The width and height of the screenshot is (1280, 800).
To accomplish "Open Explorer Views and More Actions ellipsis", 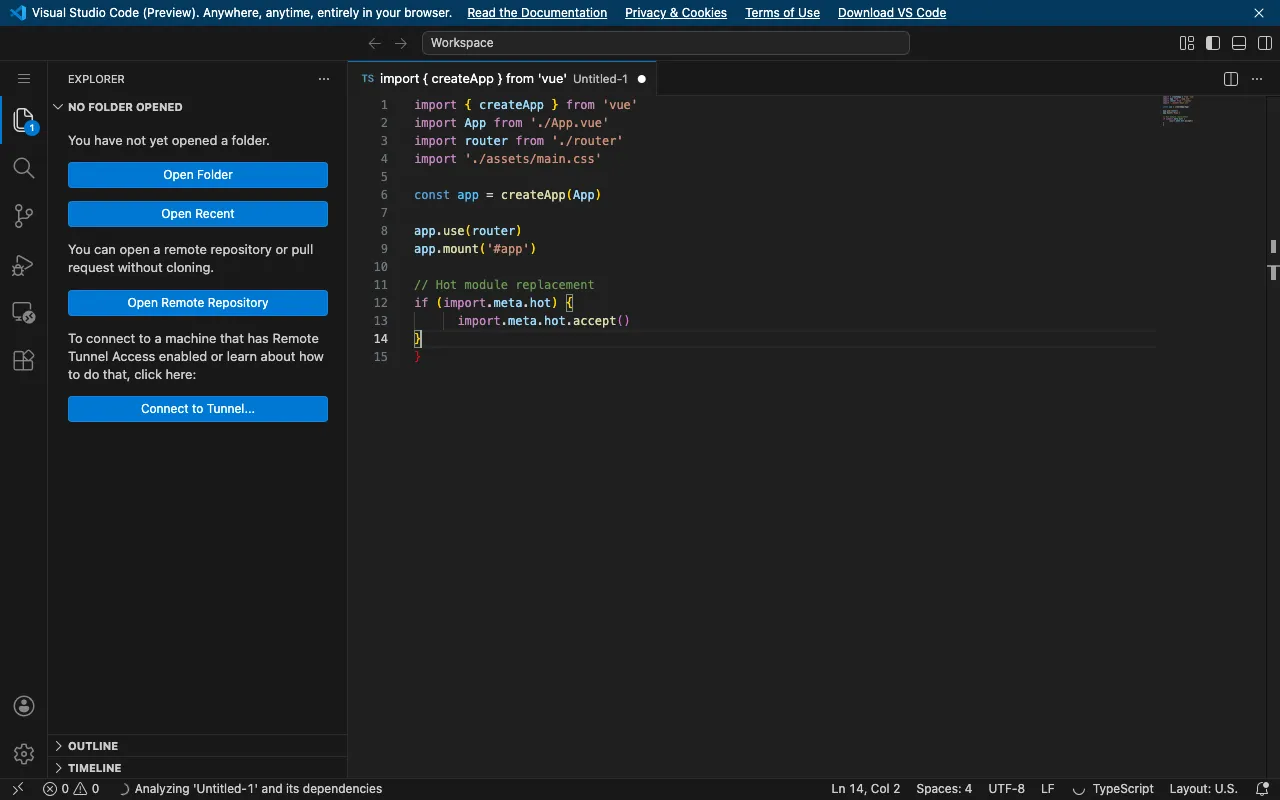I will point(323,79).
